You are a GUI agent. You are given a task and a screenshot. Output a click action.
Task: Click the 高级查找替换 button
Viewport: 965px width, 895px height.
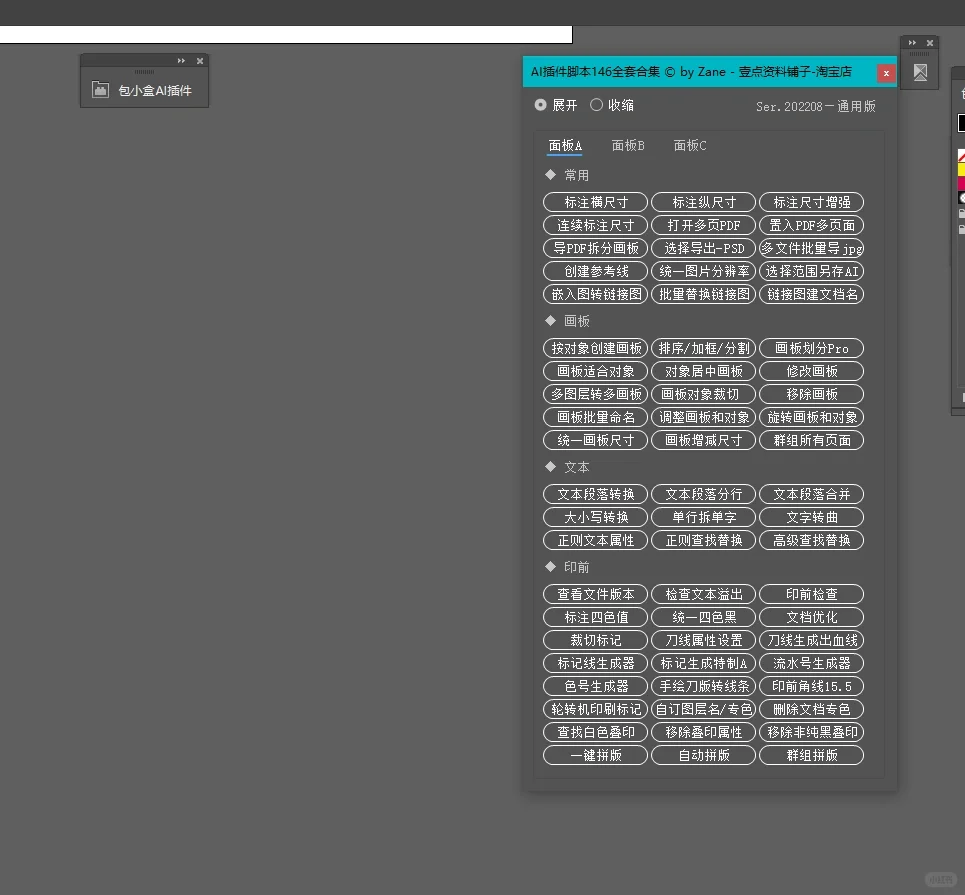point(812,540)
